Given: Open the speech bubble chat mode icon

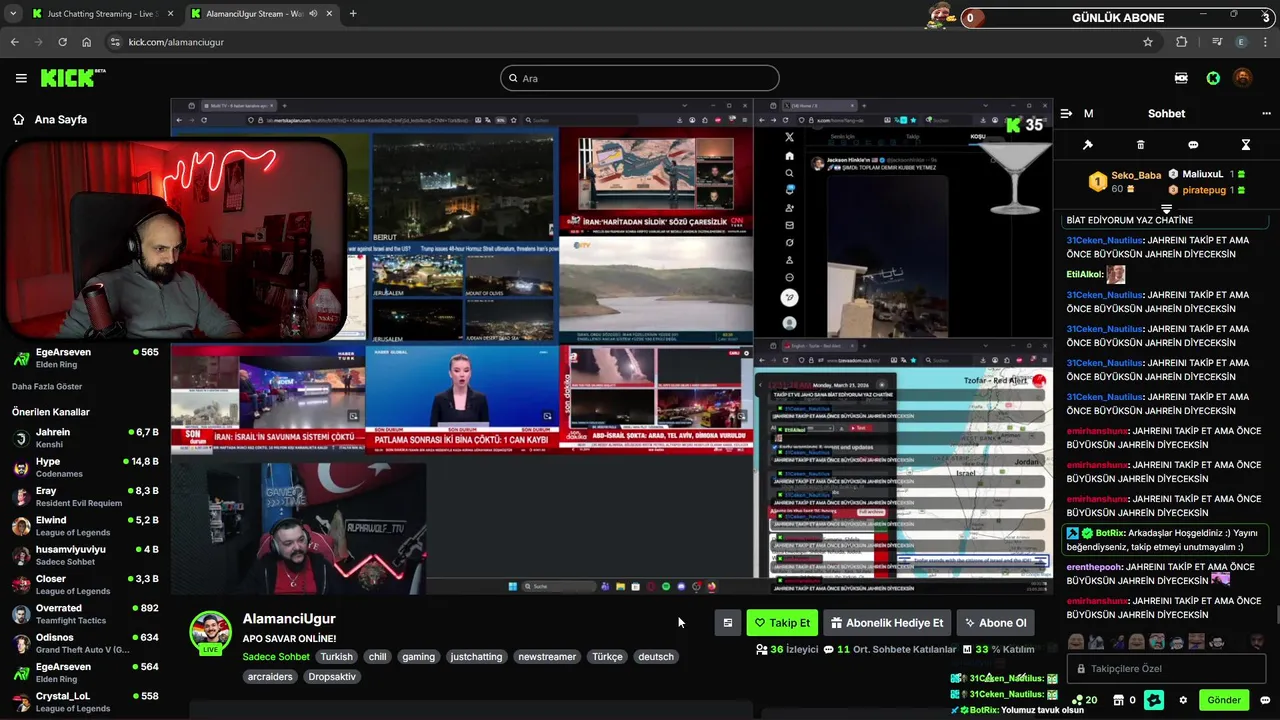Looking at the screenshot, I should click(x=1193, y=145).
